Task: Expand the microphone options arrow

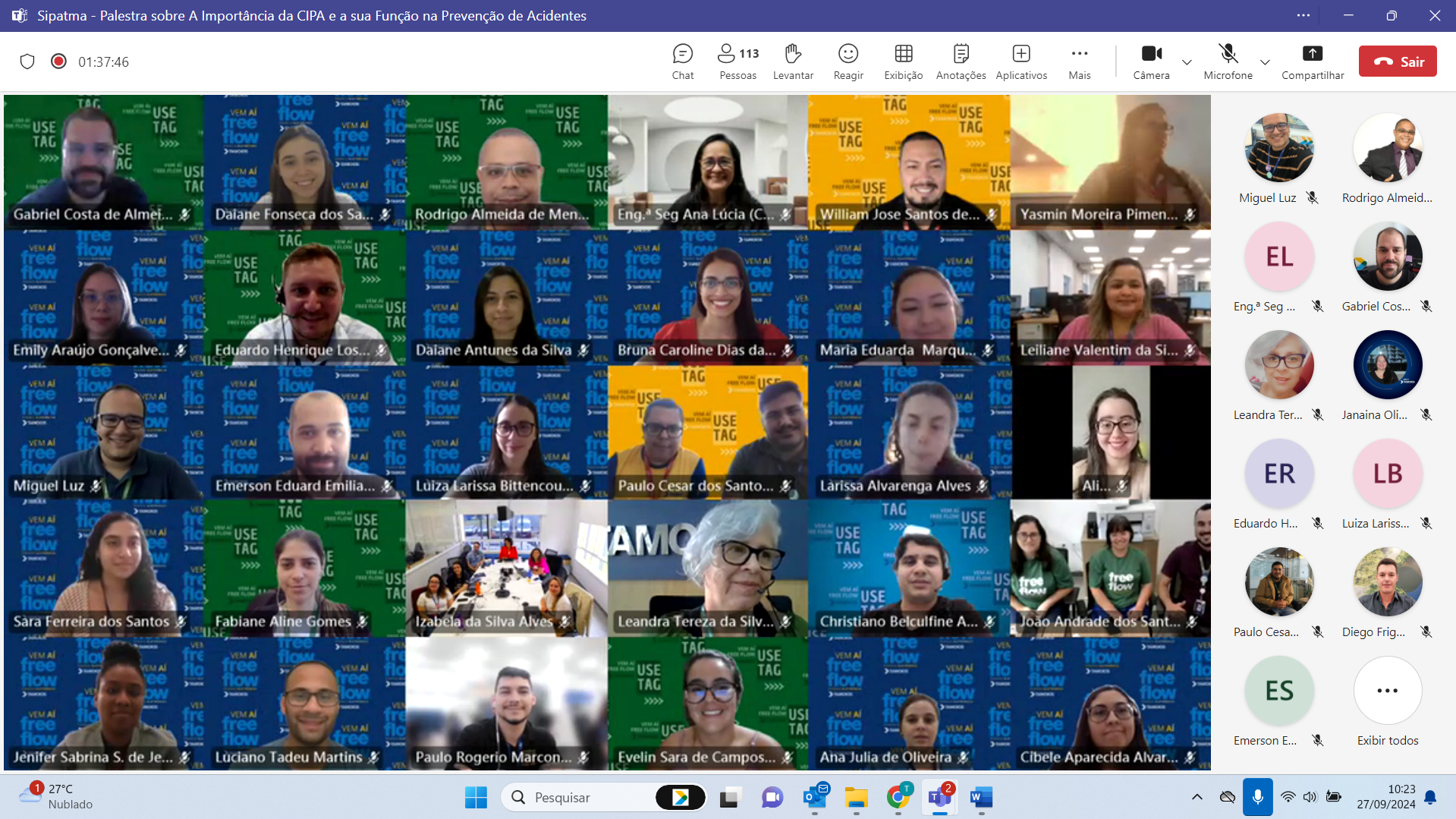Action: [x=1265, y=62]
